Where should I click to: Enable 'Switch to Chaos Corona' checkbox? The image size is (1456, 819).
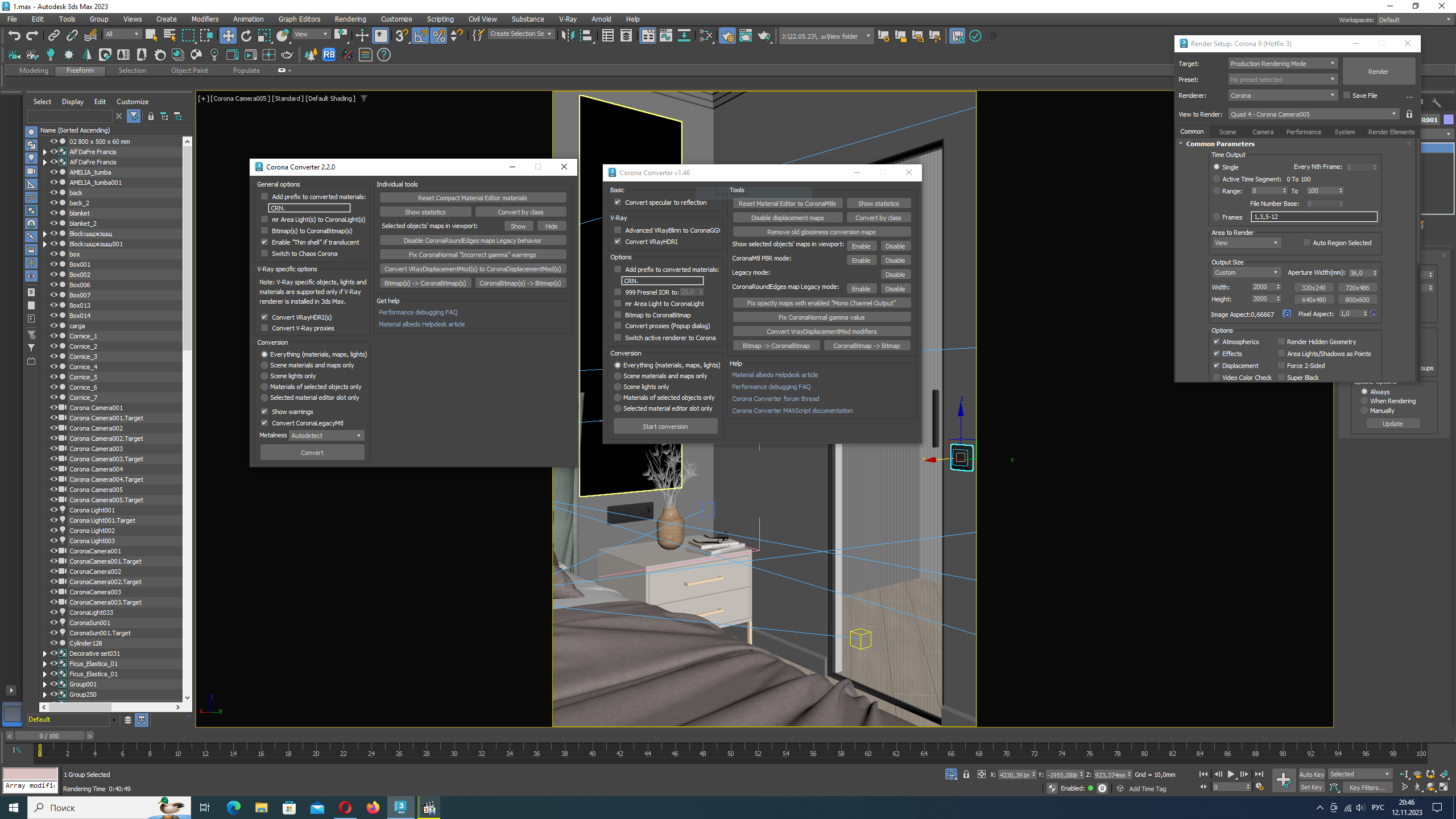tap(264, 254)
